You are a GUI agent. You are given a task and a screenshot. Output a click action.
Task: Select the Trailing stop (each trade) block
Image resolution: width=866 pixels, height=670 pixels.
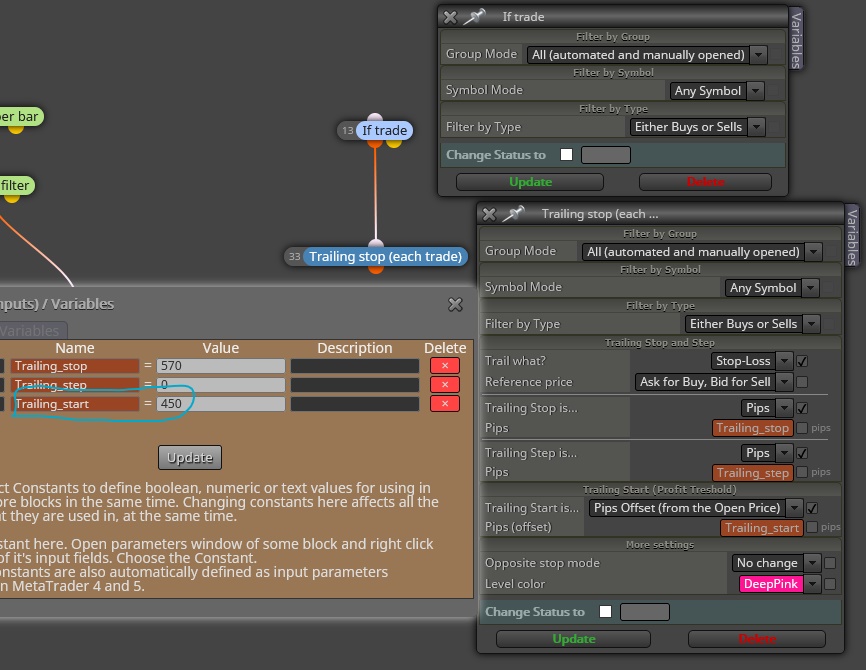point(385,256)
